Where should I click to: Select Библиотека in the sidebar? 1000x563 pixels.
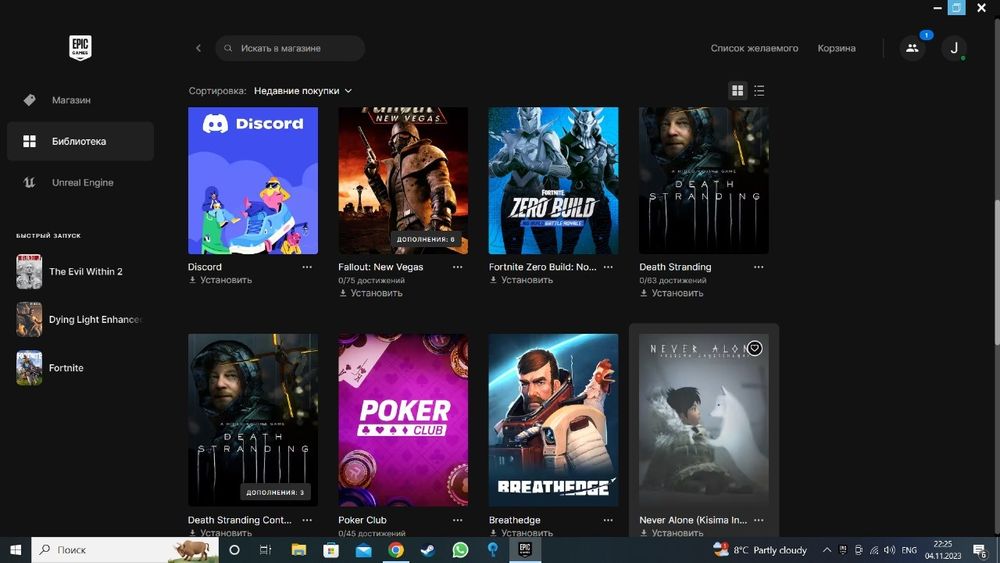pyautogui.click(x=80, y=141)
